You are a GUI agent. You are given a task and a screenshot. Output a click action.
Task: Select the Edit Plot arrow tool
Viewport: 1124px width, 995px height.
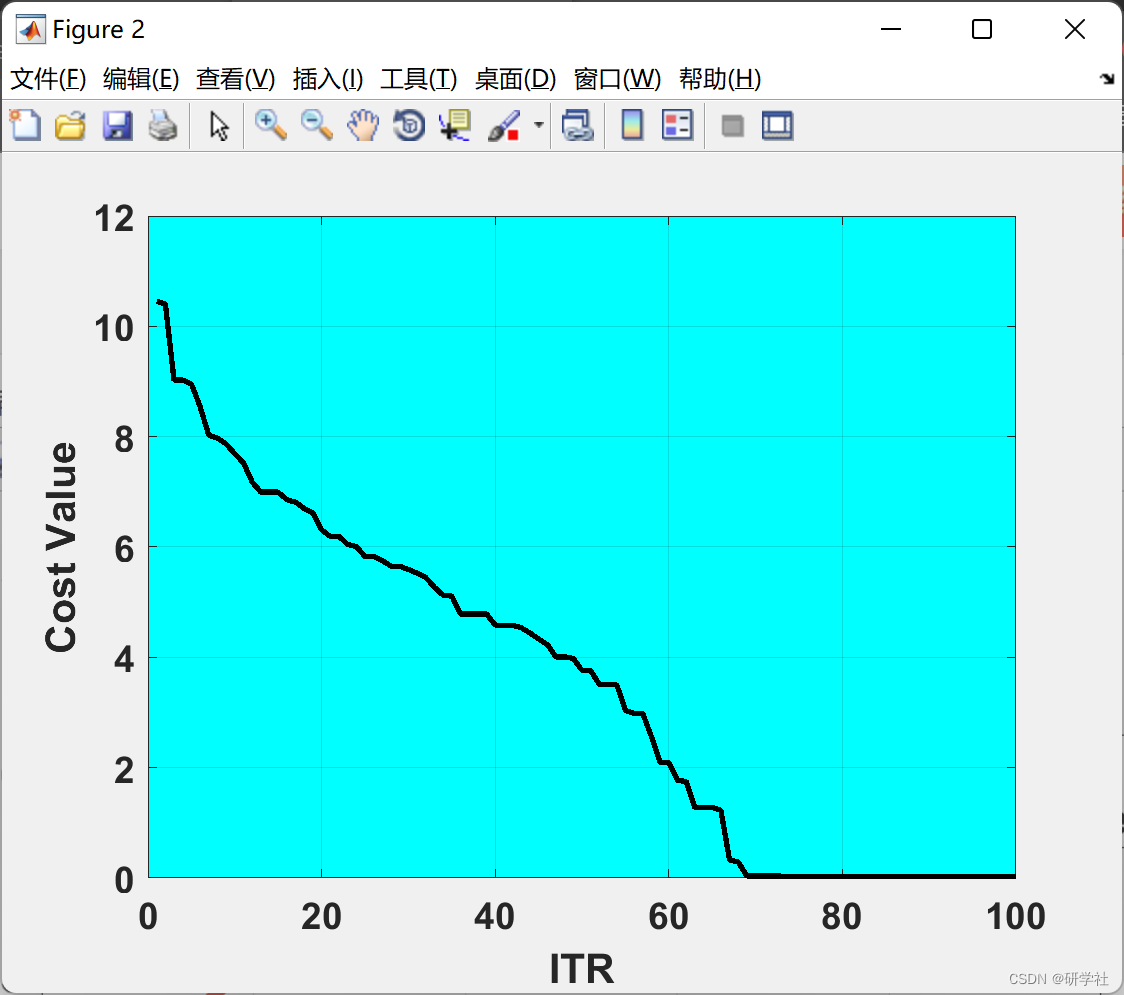(x=219, y=126)
